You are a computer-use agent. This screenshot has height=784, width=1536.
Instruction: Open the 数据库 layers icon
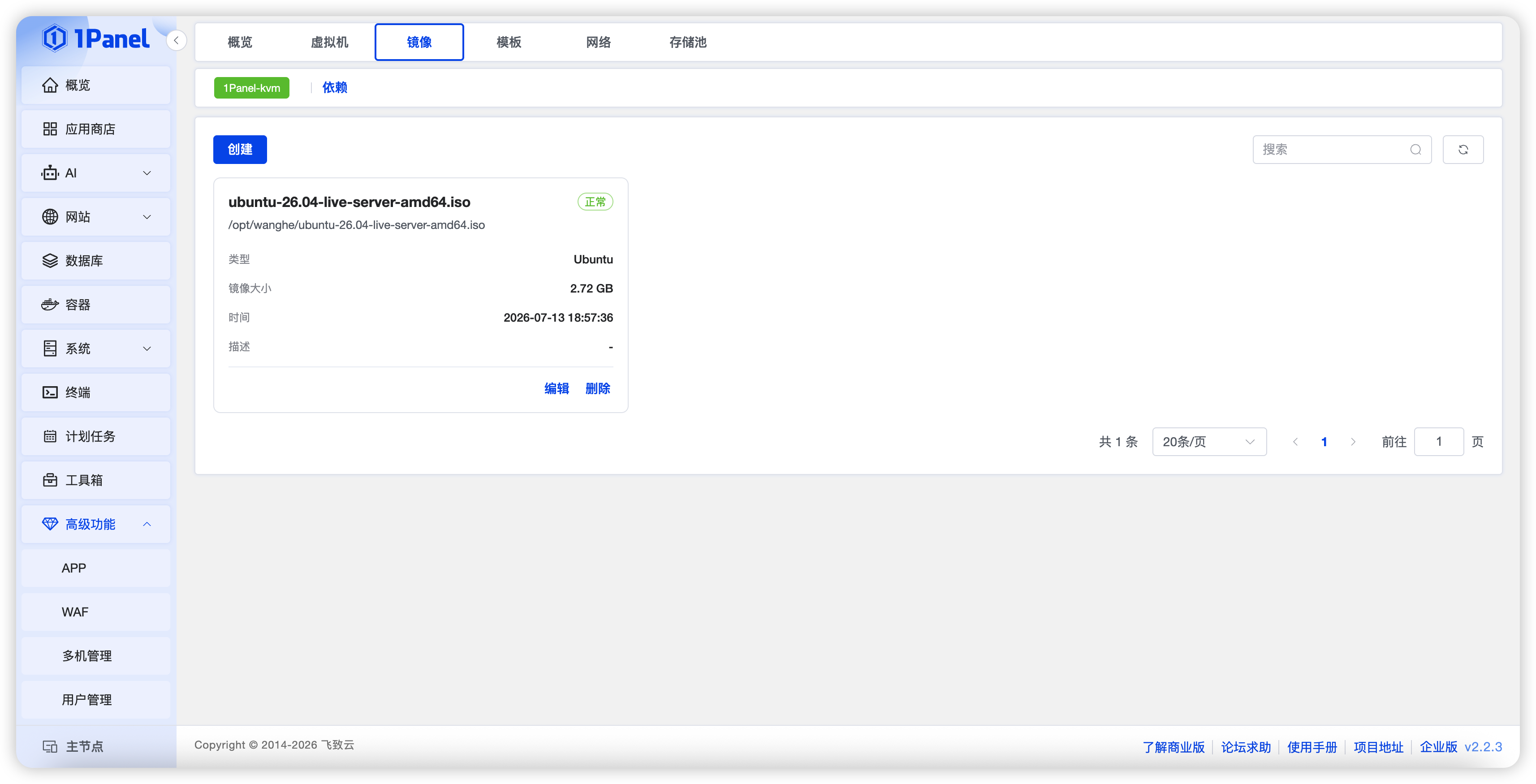pyautogui.click(x=50, y=261)
